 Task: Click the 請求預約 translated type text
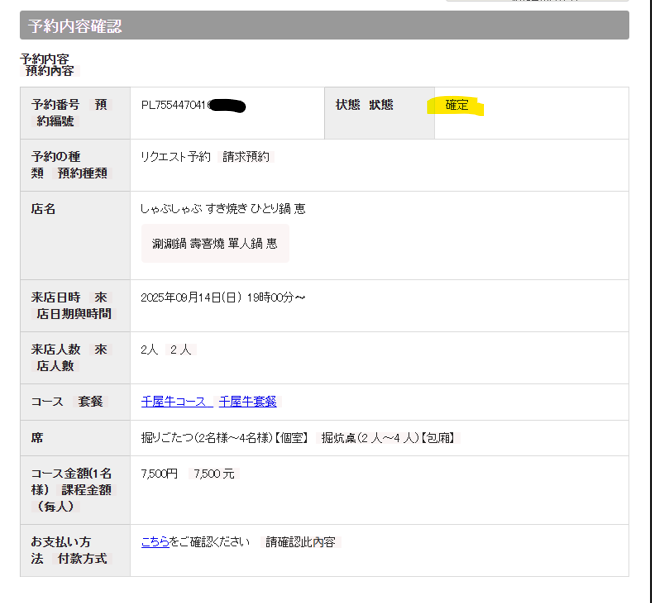[246, 157]
